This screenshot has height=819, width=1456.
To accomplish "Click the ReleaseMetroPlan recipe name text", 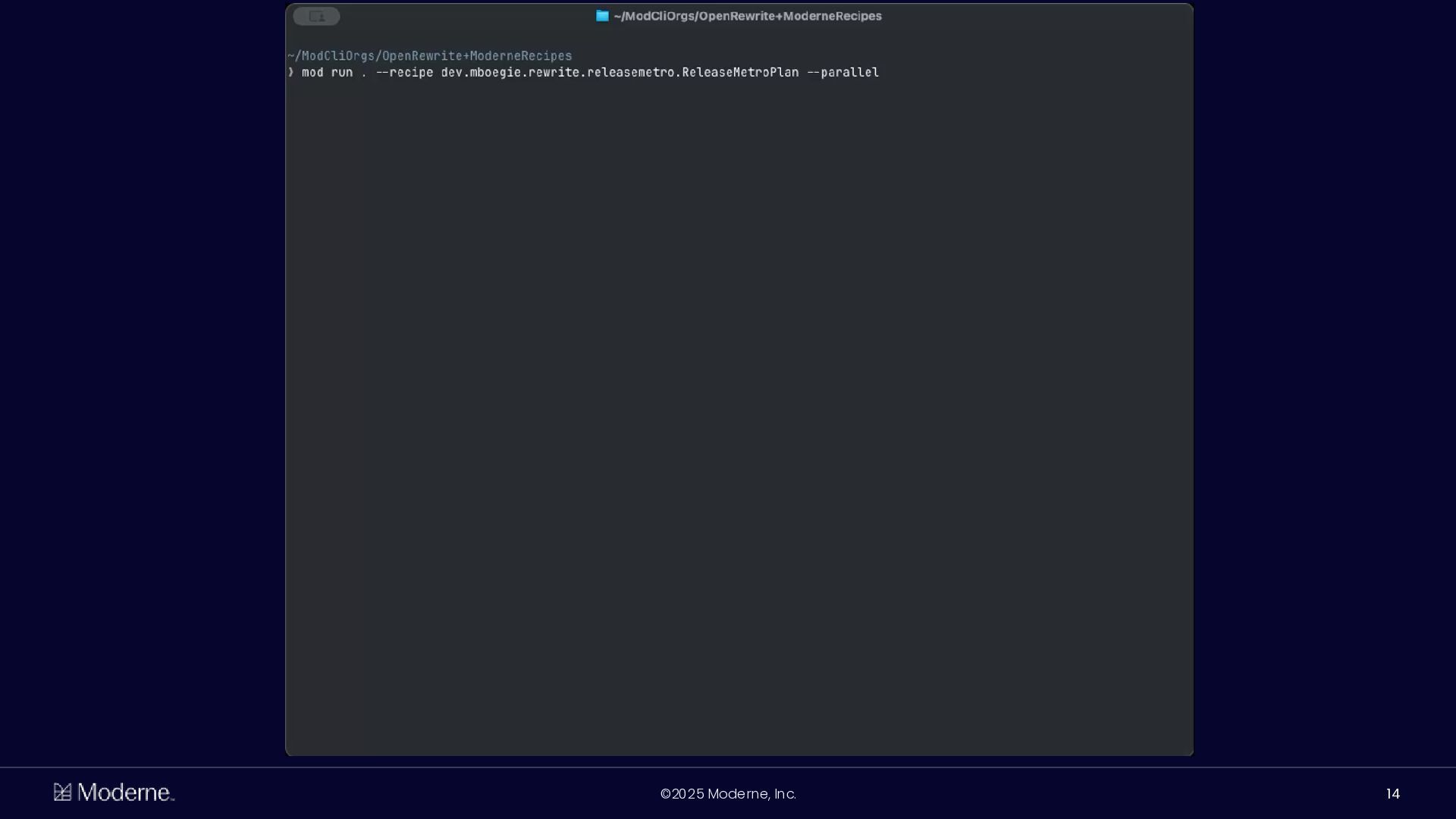I will coord(740,72).
